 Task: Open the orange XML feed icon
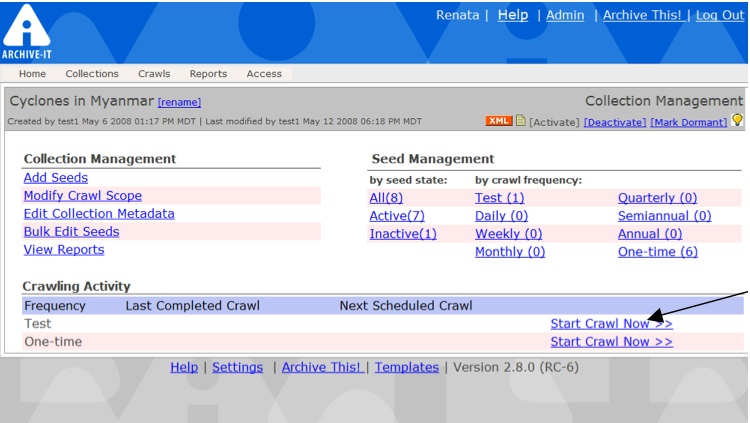498,121
